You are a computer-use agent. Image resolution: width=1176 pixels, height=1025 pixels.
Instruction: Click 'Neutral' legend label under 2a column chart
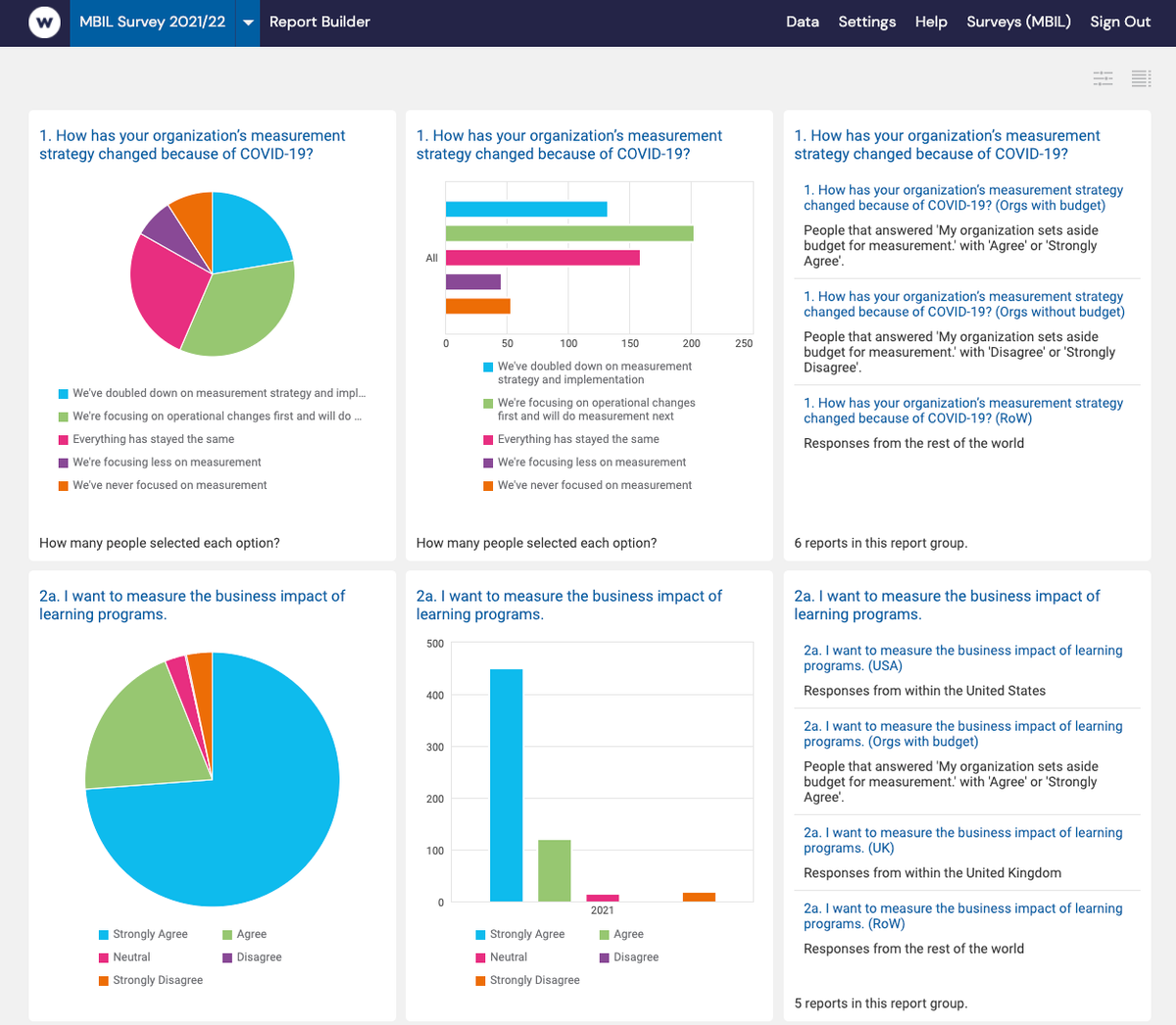(509, 957)
